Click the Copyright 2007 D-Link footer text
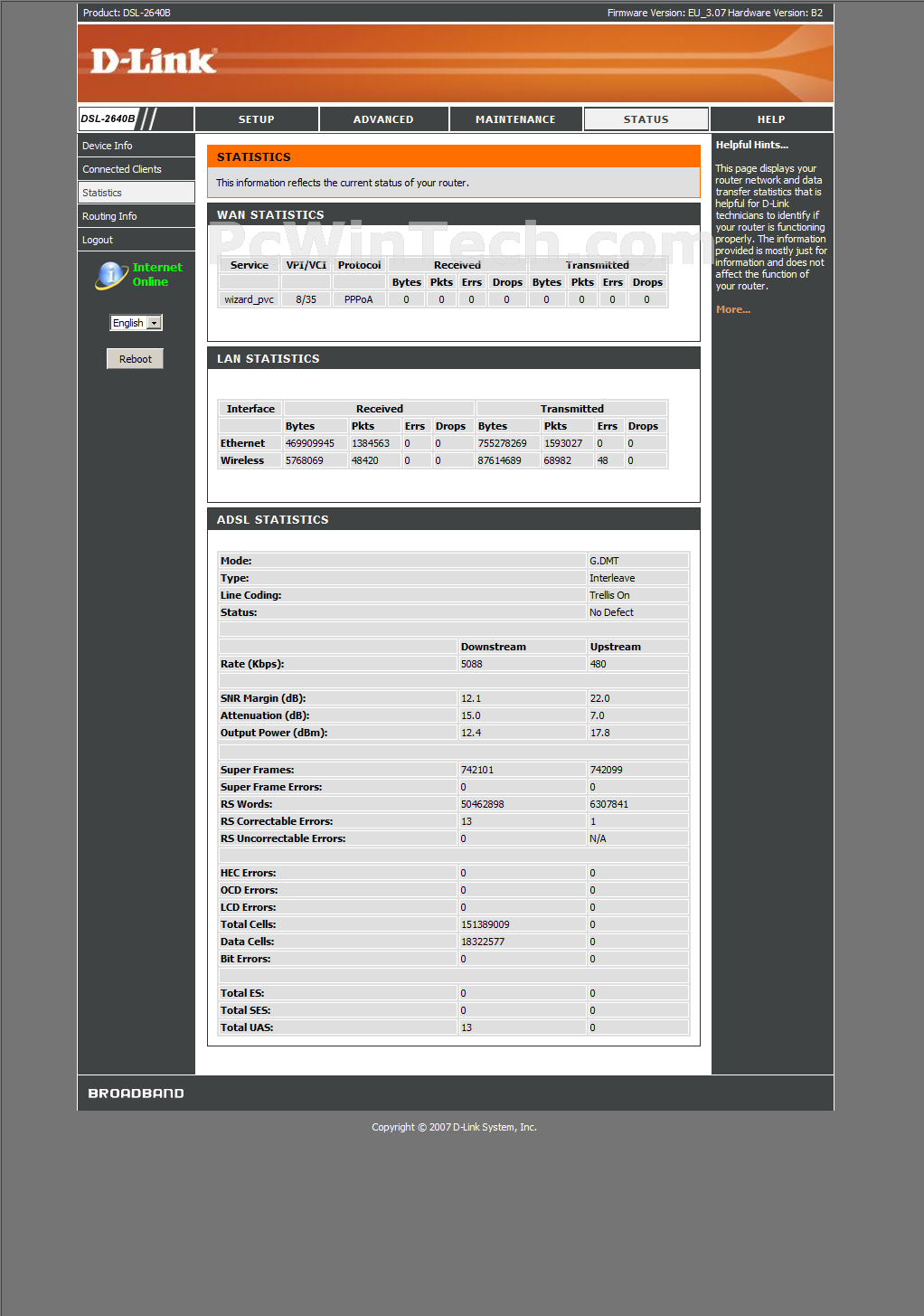Image resolution: width=924 pixels, height=1316 pixels. 455,1127
